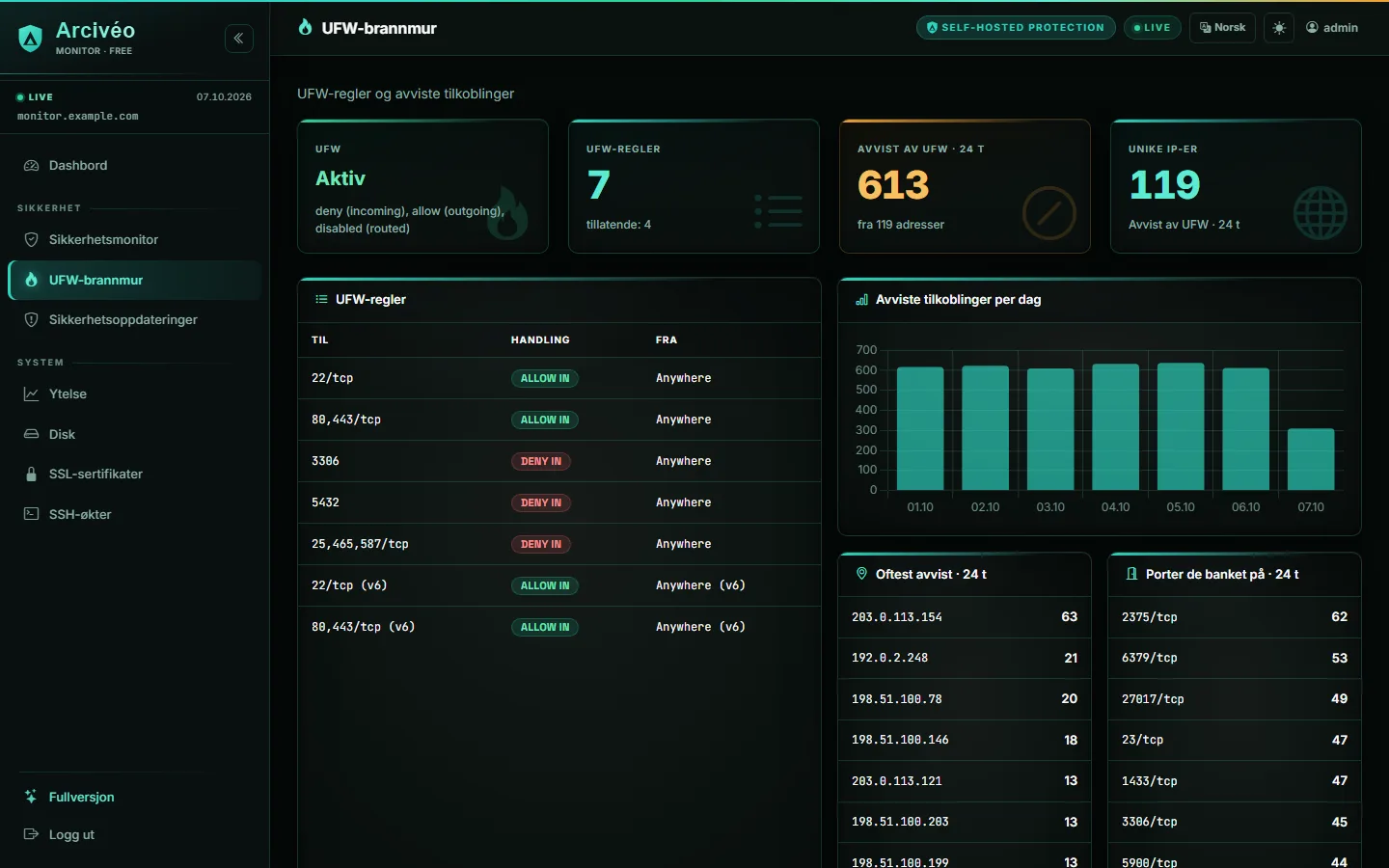Image resolution: width=1389 pixels, height=868 pixels.
Task: Click the Self-Hosted Protection badge
Action: (1016, 28)
